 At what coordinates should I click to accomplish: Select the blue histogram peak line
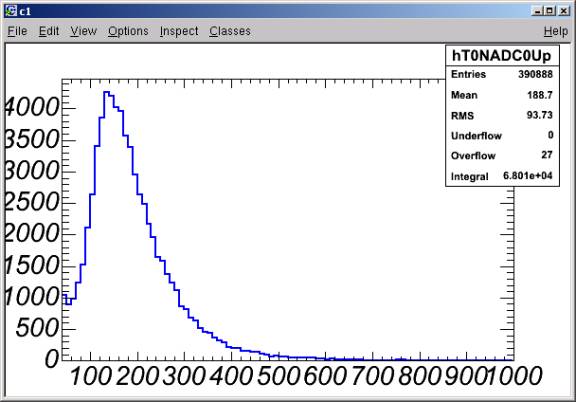tap(107, 91)
